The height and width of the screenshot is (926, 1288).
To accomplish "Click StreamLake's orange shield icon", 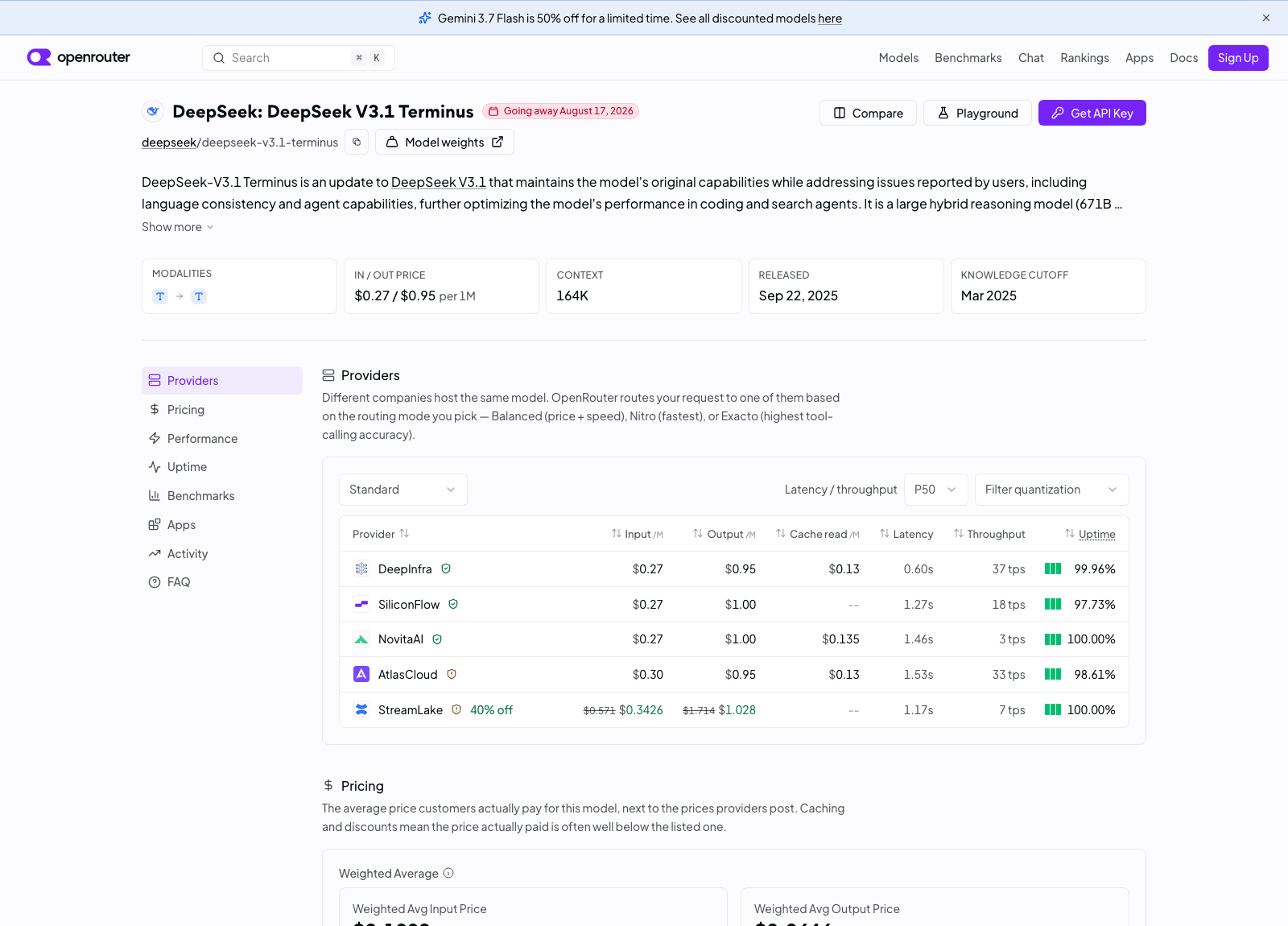I will click(x=456, y=709).
